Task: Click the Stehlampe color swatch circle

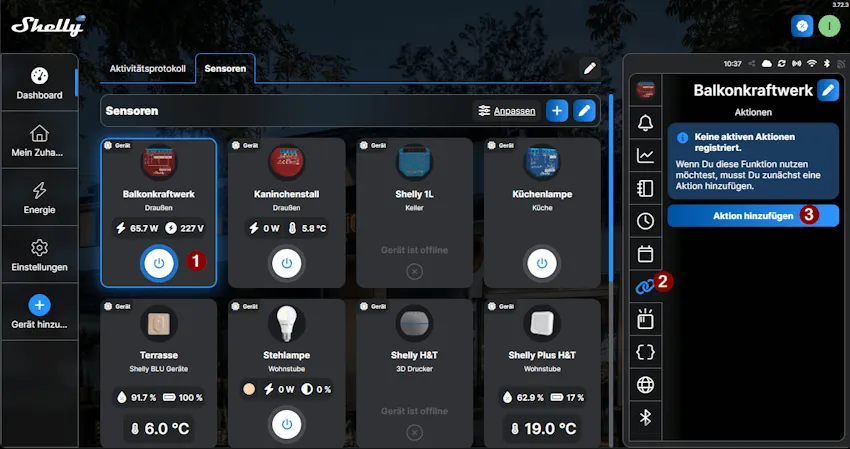Action: click(251, 389)
